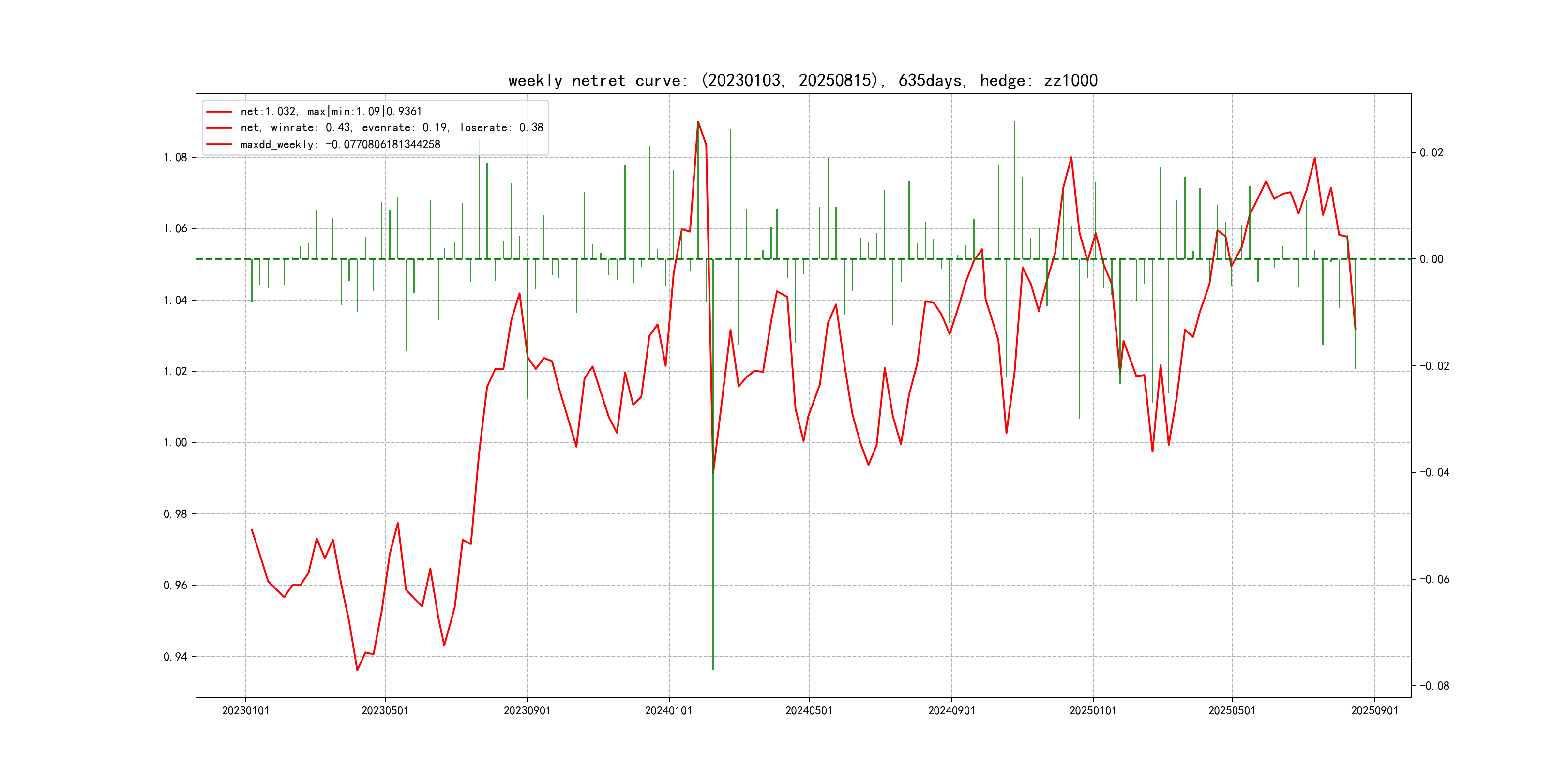Click the 'maxdd_weekly' legend entry text
Image resolution: width=1568 pixels, height=784 pixels.
[x=340, y=144]
